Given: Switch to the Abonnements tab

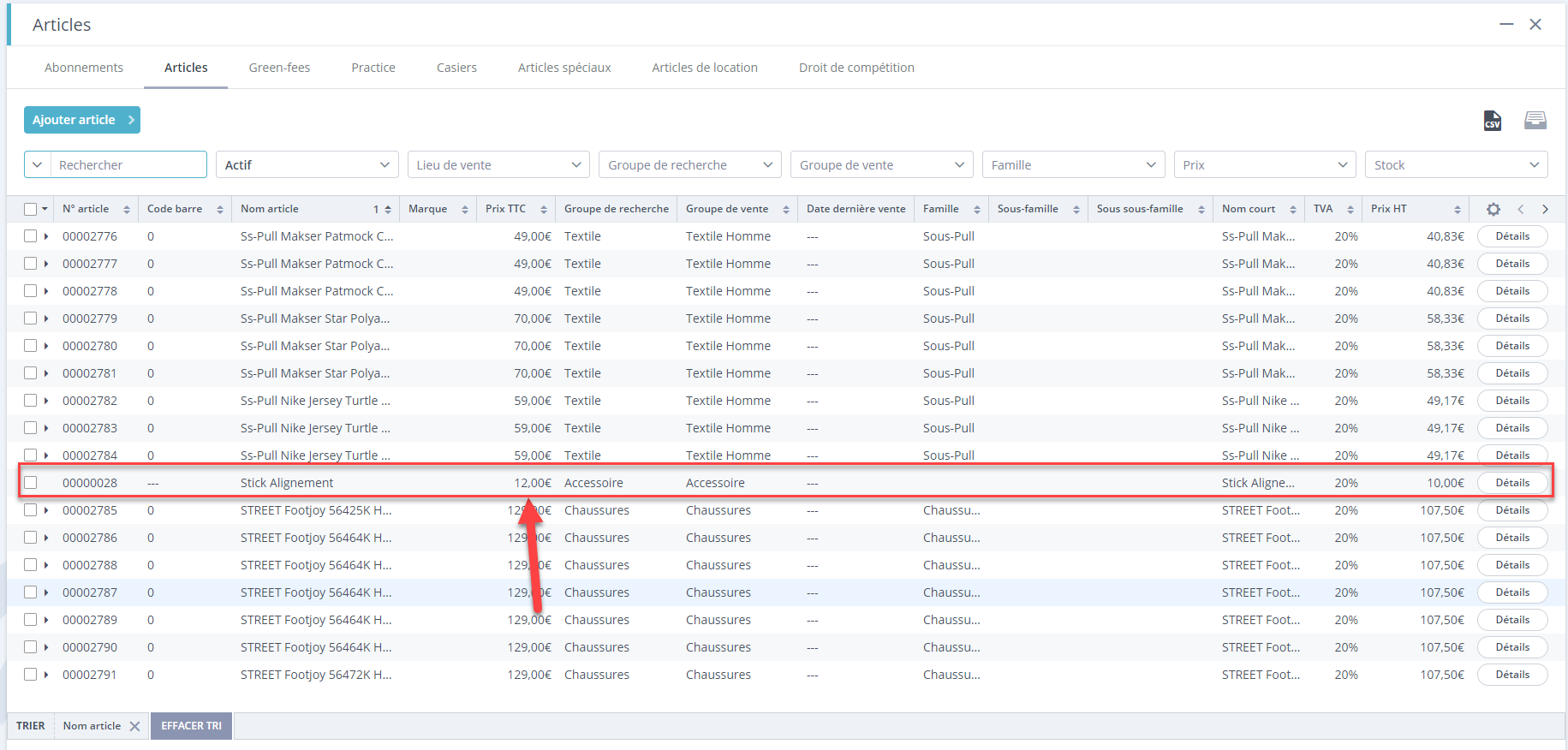Looking at the screenshot, I should coord(84,68).
